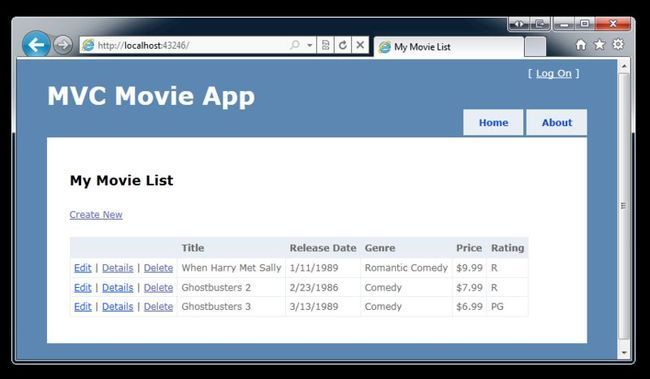Open the address bar dropdown arrow
The image size is (650, 379).
[310, 45]
